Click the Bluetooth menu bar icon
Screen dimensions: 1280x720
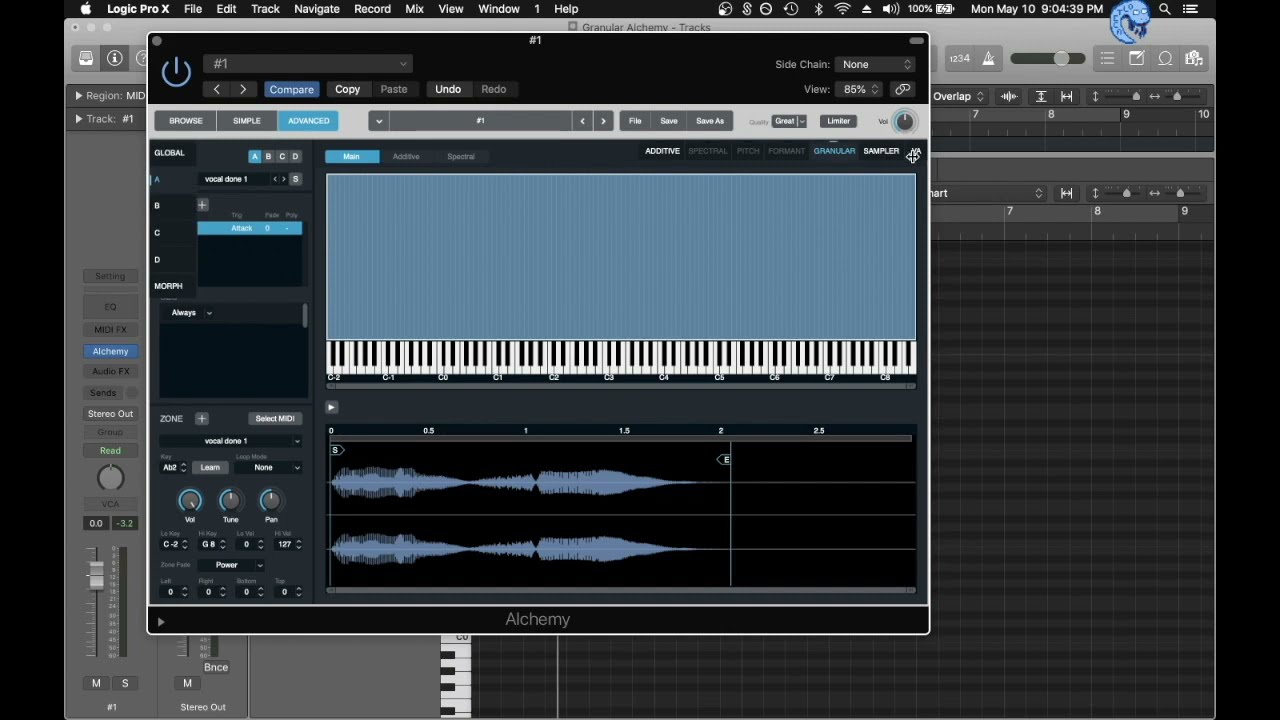coord(818,9)
